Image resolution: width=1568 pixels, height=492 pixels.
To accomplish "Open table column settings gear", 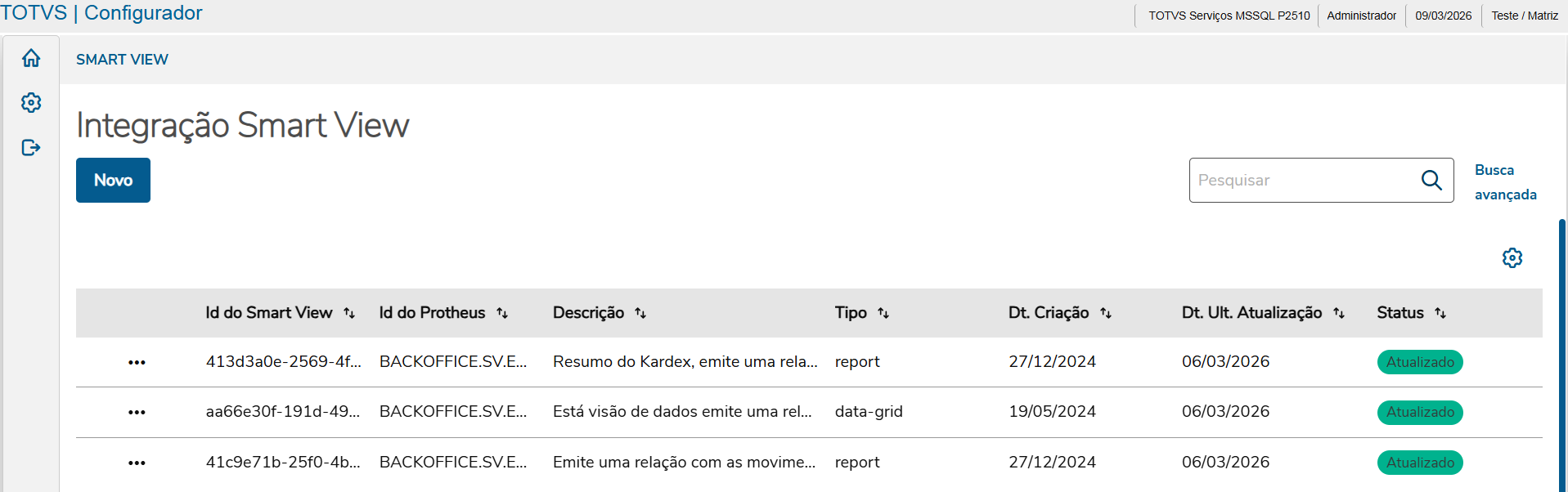I will 1512,258.
